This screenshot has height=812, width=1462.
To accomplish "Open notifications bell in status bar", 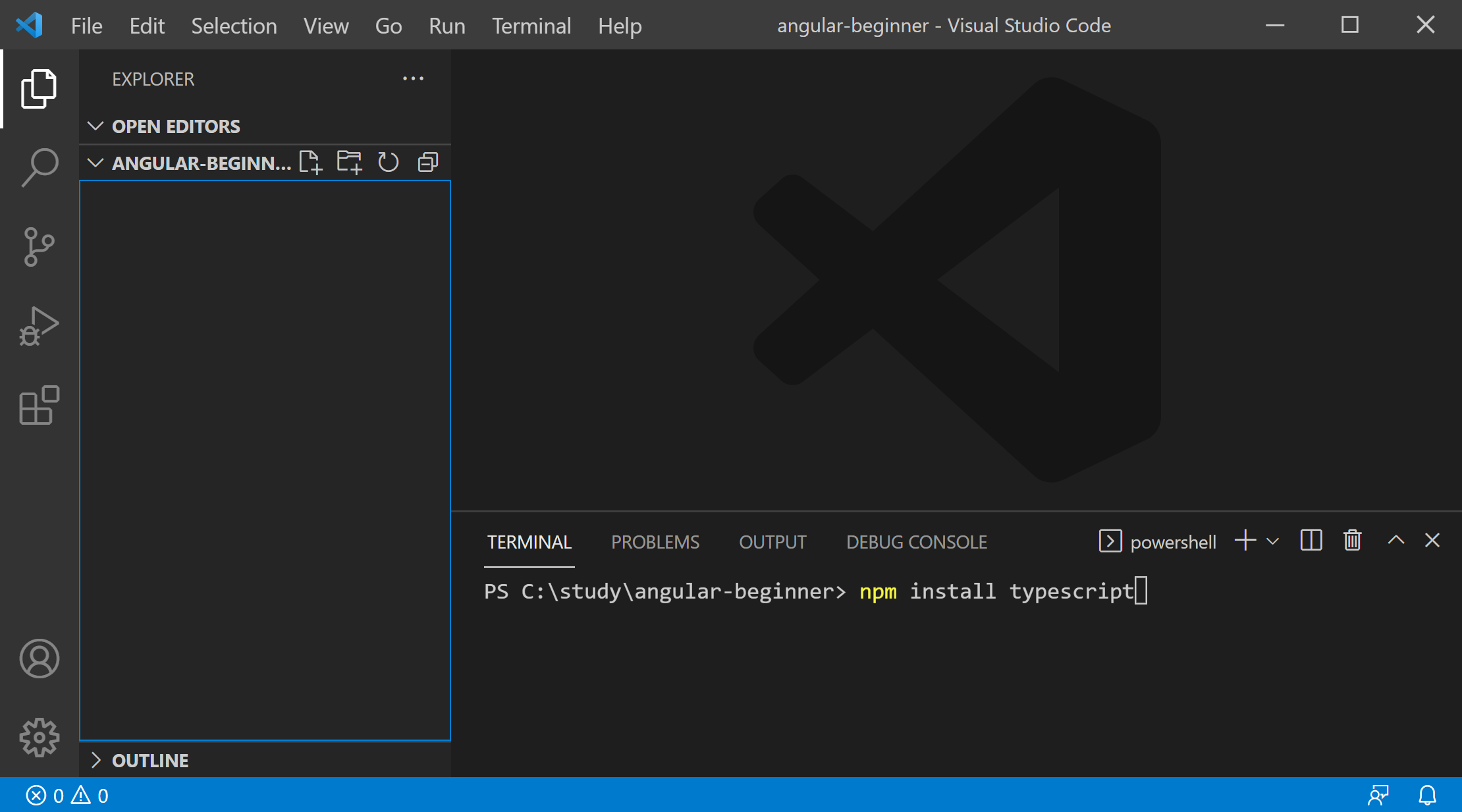I will pyautogui.click(x=1427, y=796).
